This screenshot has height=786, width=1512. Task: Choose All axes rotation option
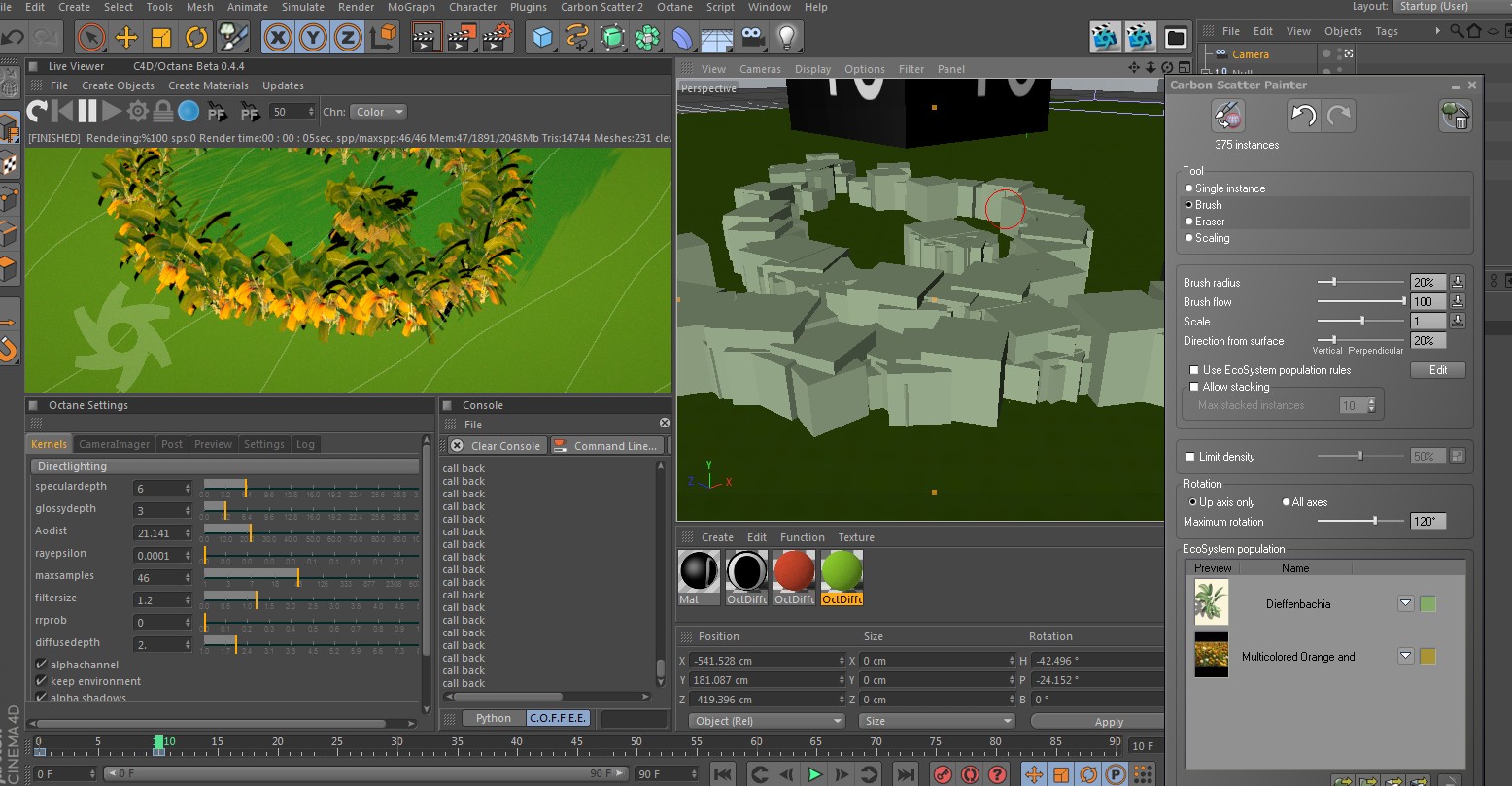(1286, 502)
